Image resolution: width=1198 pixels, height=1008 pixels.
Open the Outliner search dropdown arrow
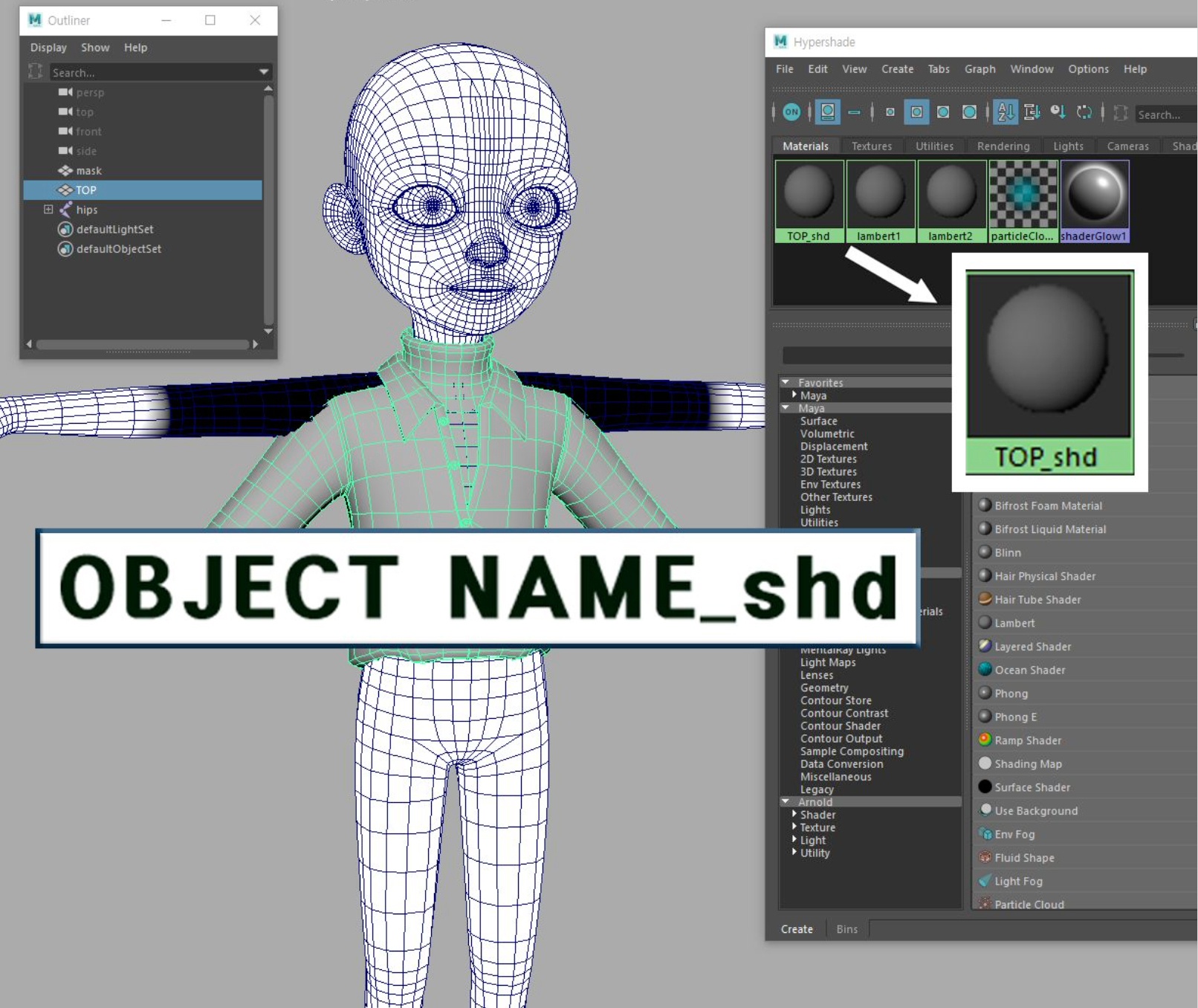[x=263, y=72]
